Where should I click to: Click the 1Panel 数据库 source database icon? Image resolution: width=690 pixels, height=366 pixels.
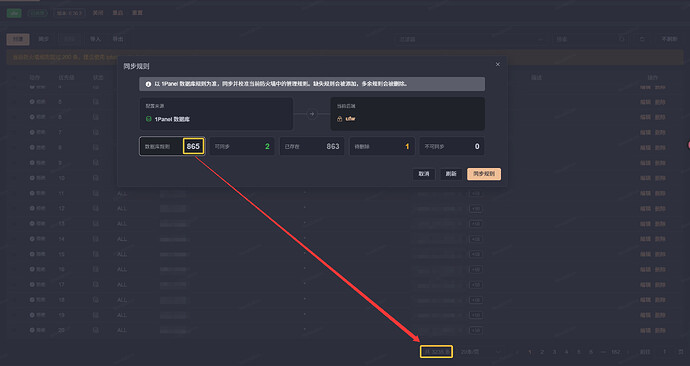pyautogui.click(x=149, y=119)
